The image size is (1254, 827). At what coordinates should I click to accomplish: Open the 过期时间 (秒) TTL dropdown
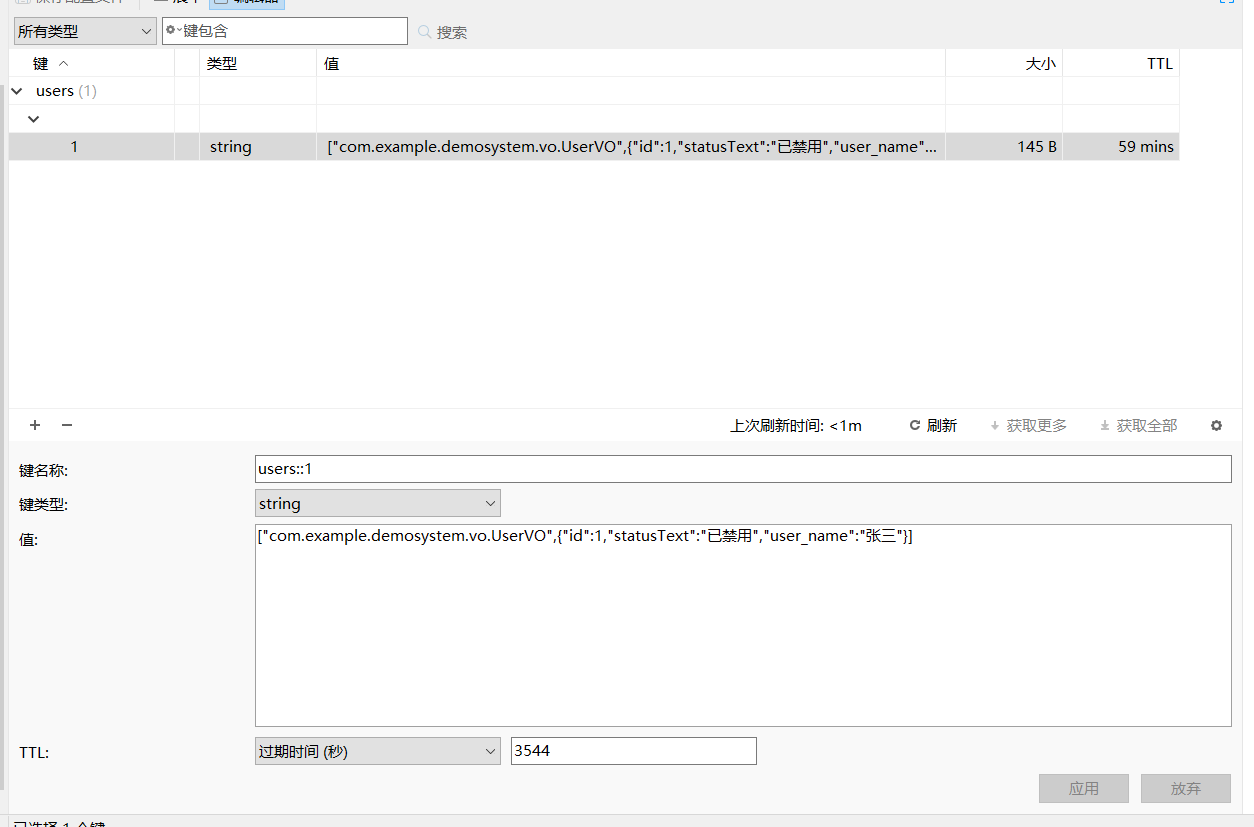pos(378,751)
